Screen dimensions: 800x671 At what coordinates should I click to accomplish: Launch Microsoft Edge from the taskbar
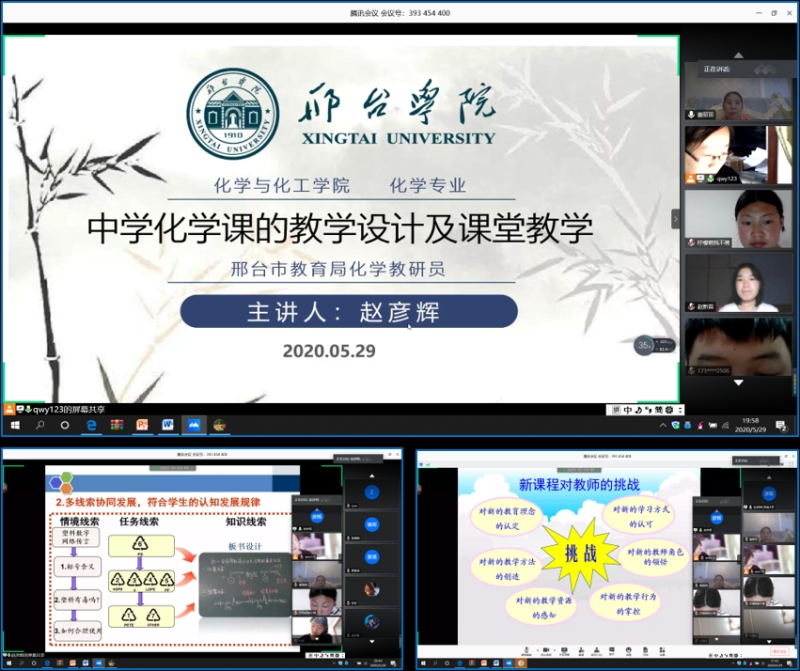pos(91,425)
